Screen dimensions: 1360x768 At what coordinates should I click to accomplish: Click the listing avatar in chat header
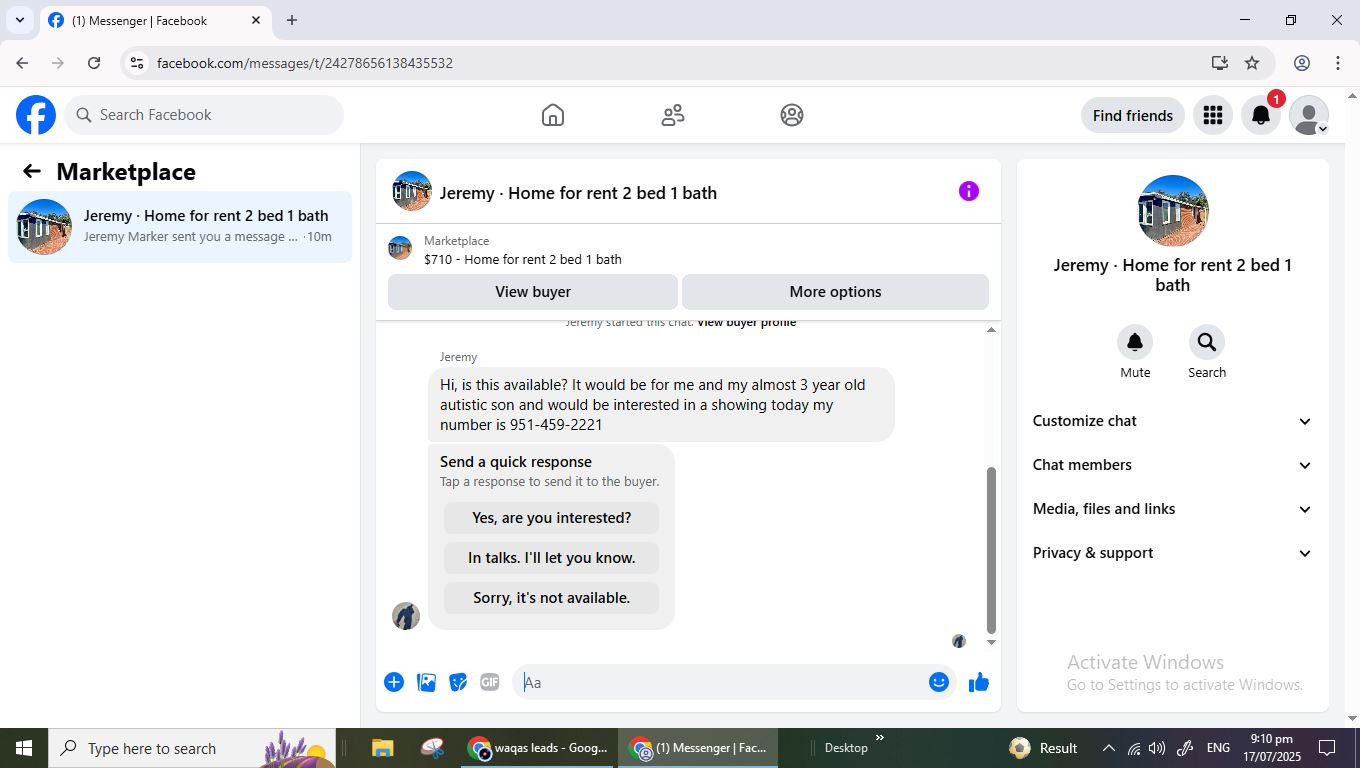pyautogui.click(x=412, y=191)
